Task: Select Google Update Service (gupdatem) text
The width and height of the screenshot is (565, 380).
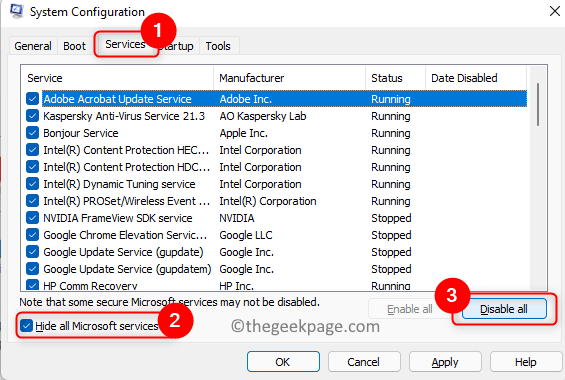Action: pyautogui.click(x=127, y=269)
